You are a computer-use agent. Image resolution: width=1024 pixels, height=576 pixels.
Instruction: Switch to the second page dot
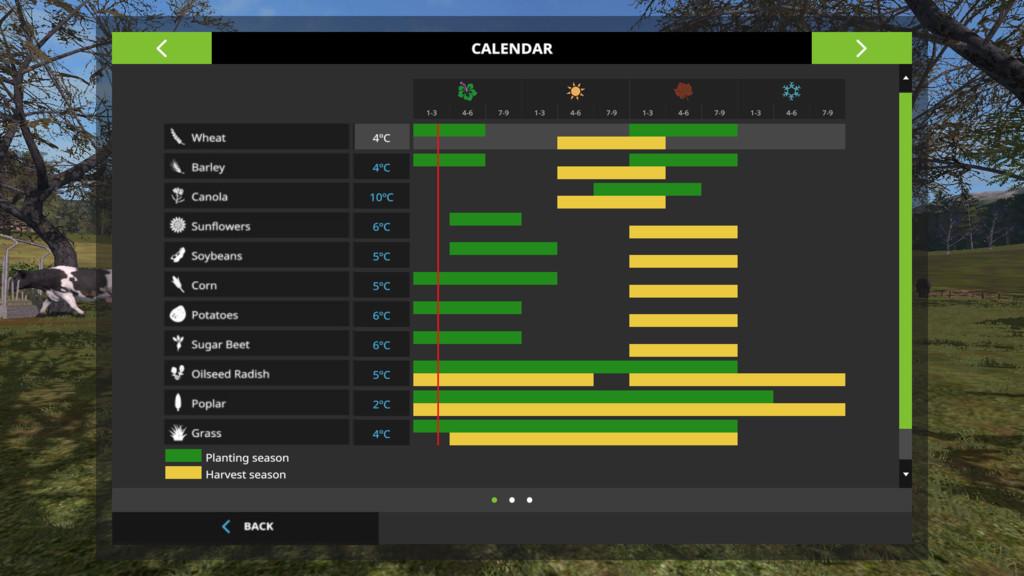pyautogui.click(x=512, y=500)
